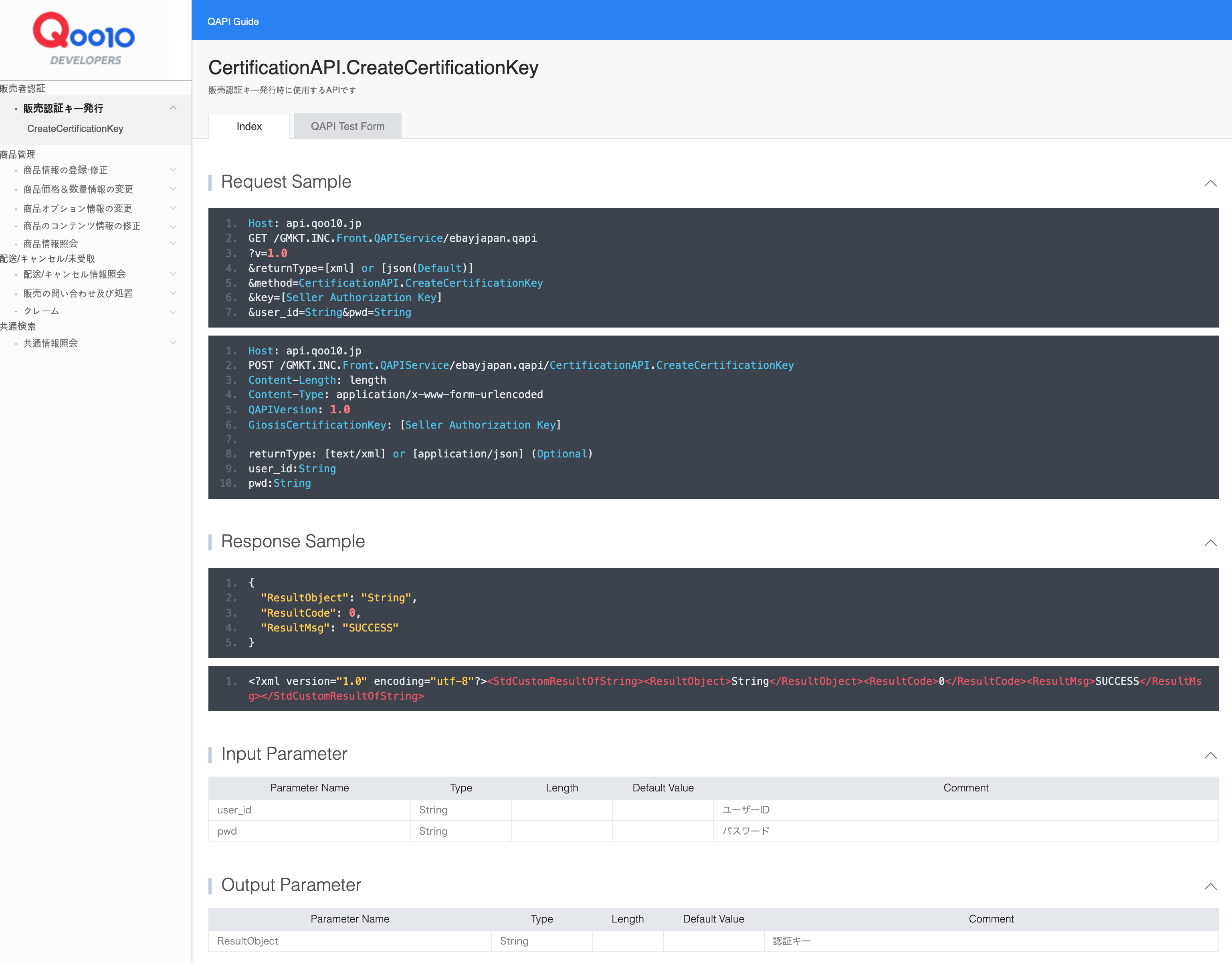
Task: Collapse the 販売認証キー発行 sidebar menu
Action: (173, 108)
